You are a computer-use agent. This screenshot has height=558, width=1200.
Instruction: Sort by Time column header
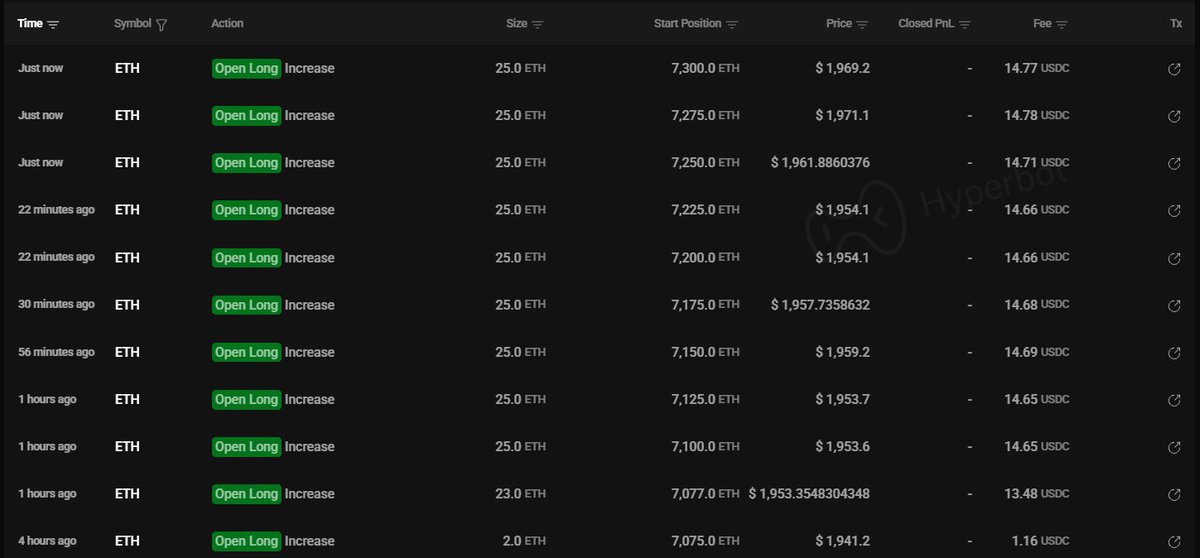point(38,23)
